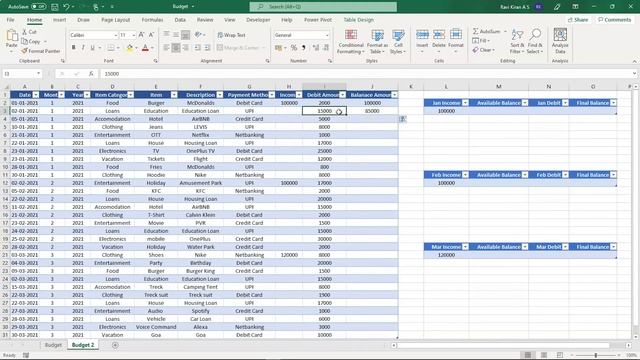The image size is (640, 360).
Task: Open Mar Income filter dropdown
Action: click(x=465, y=247)
